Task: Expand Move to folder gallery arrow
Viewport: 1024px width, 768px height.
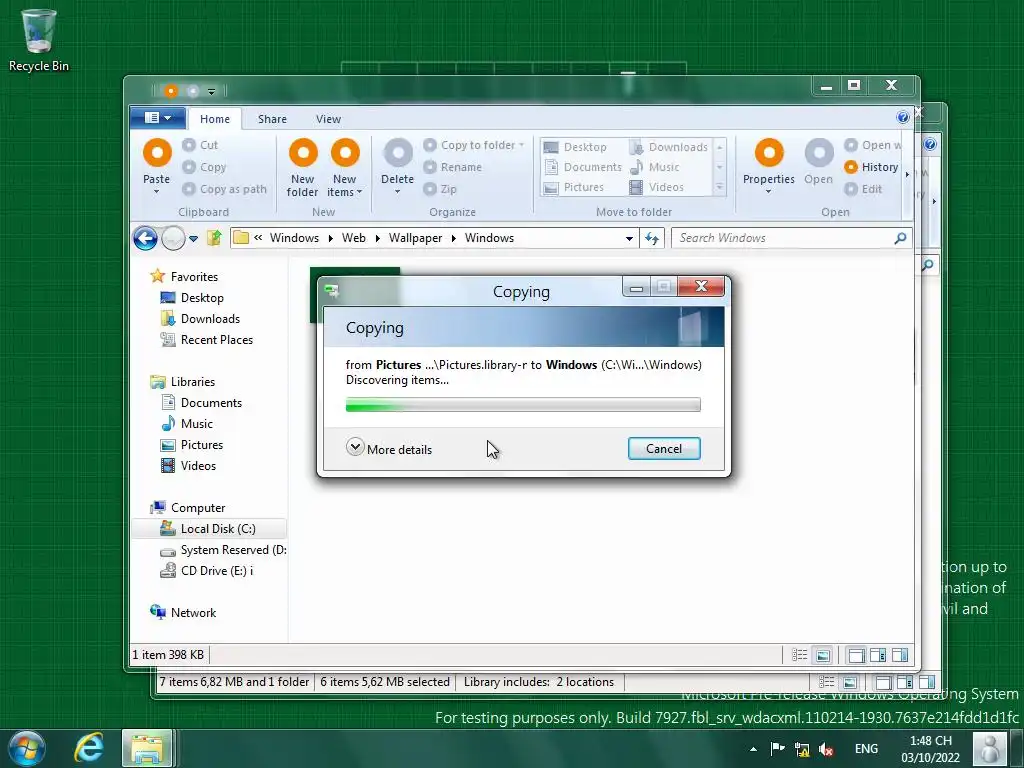Action: tap(720, 187)
